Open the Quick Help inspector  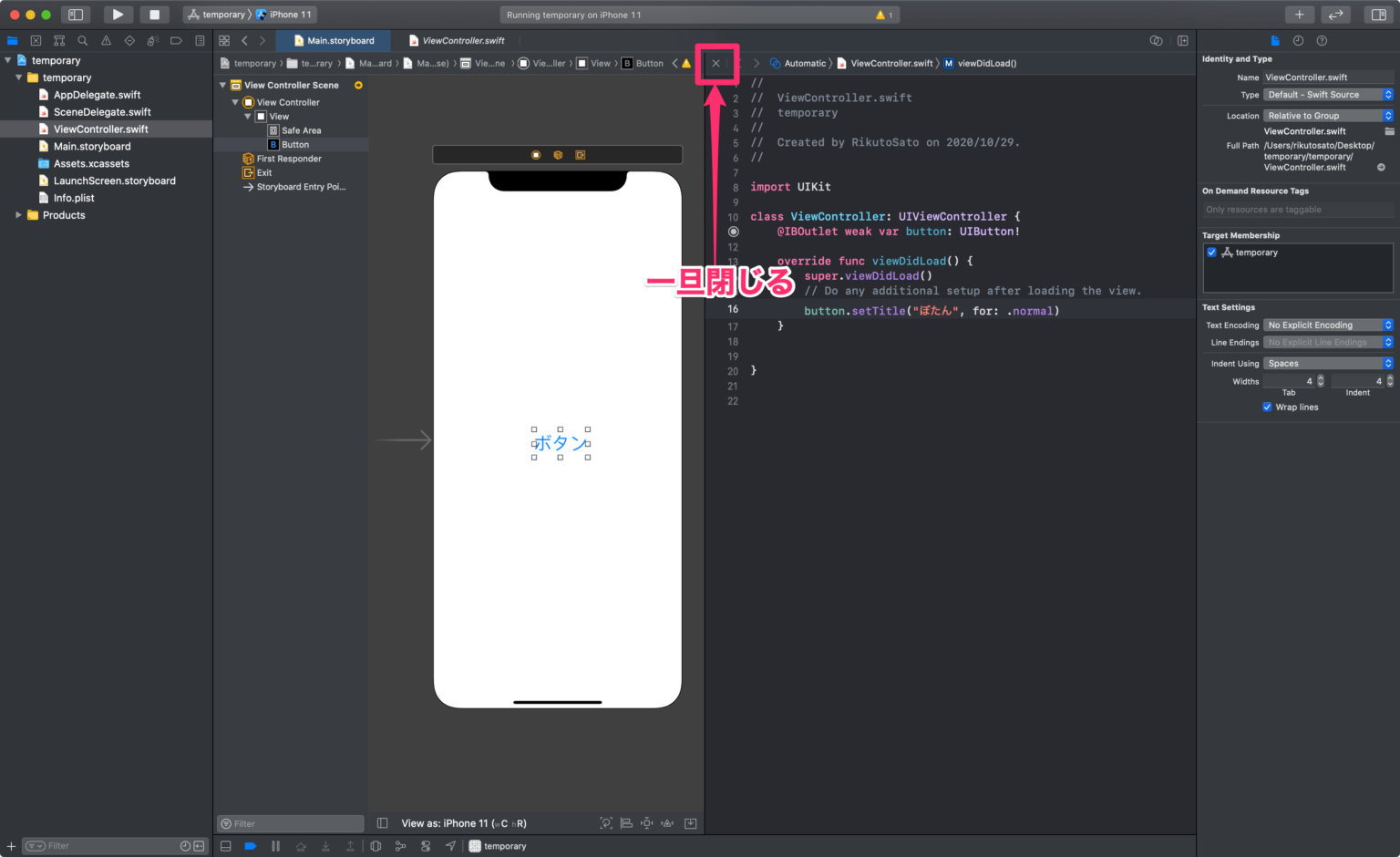[1321, 40]
